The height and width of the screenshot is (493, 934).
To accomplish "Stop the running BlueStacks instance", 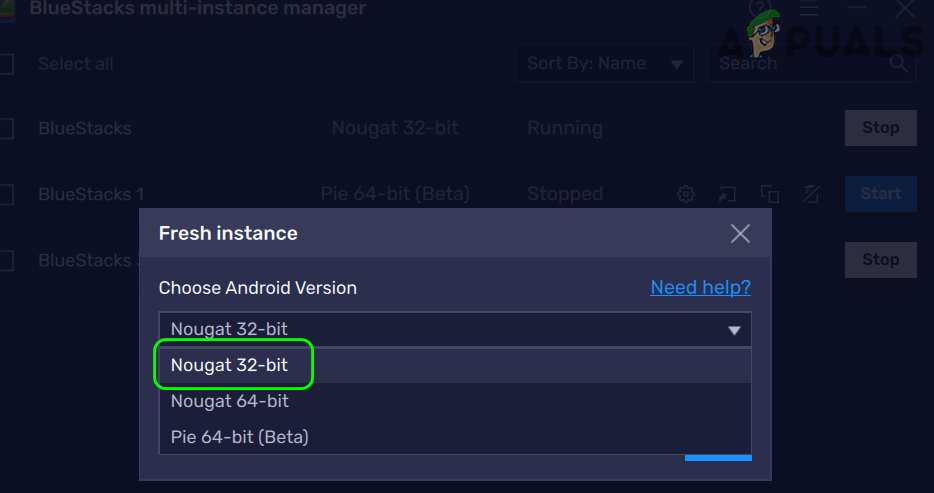I will pyautogui.click(x=880, y=128).
